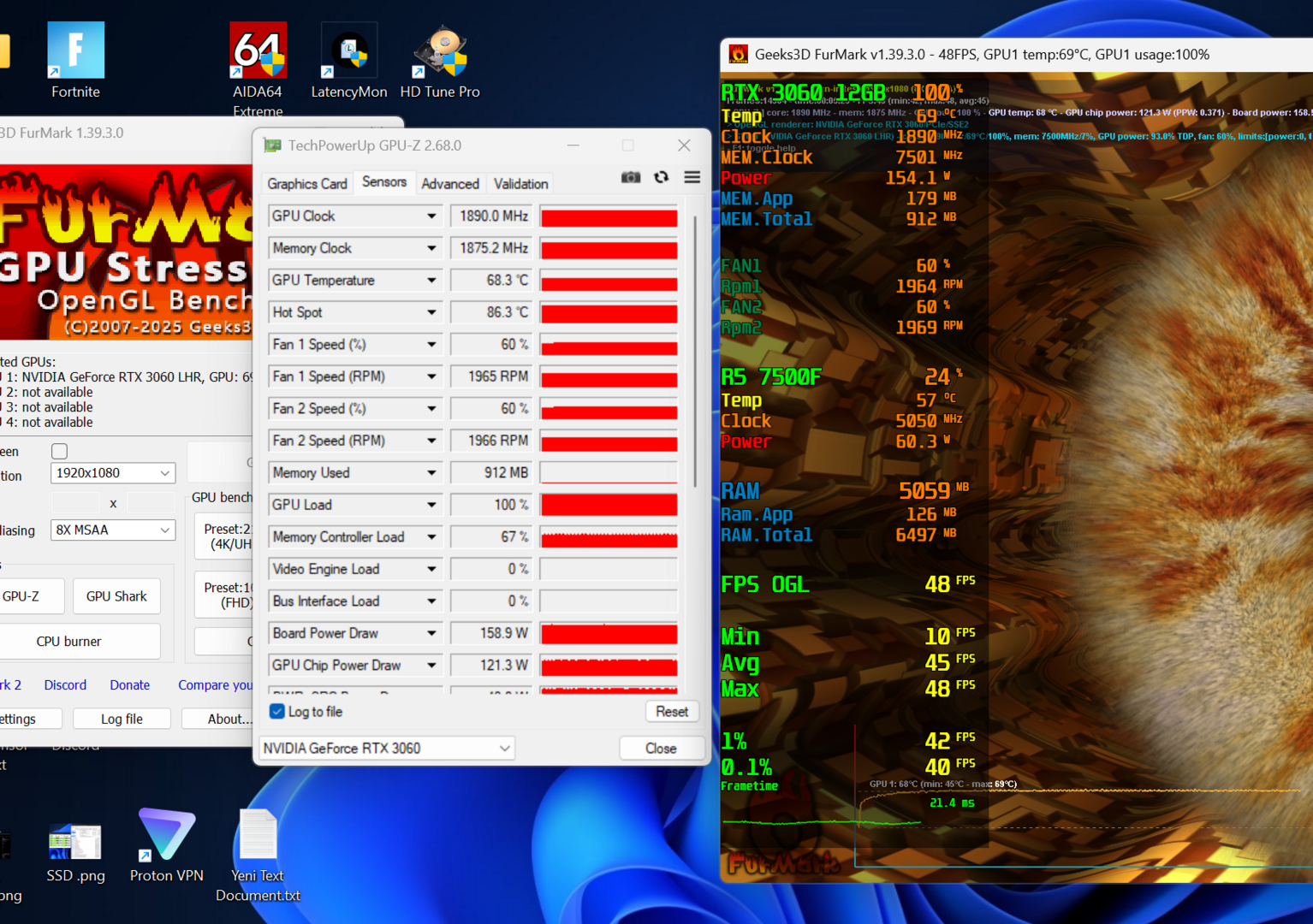Click the sensor refresh icon in GPU-Z
Image resolution: width=1313 pixels, height=924 pixels.
click(661, 176)
